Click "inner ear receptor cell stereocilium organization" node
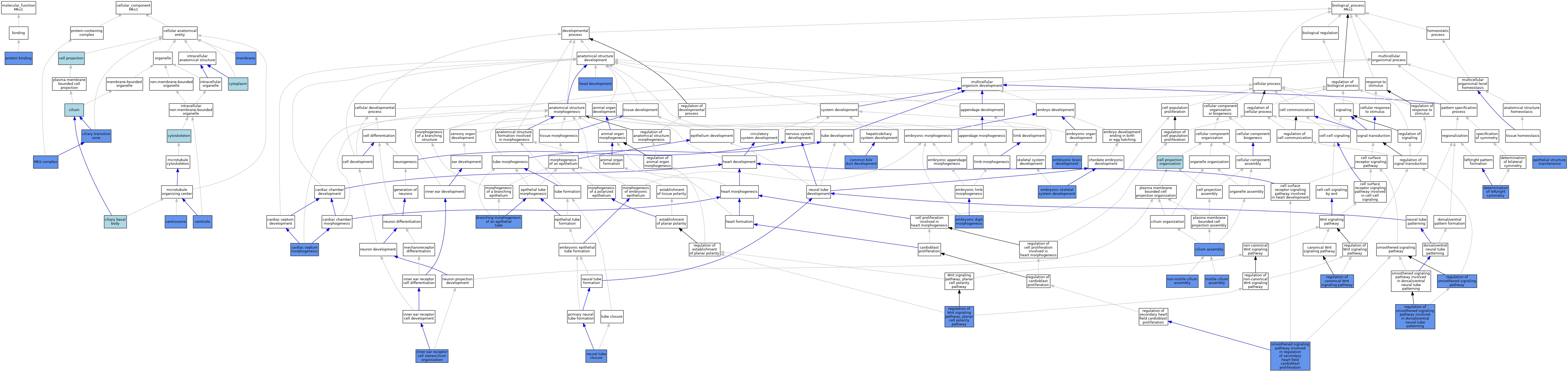Viewport: 1568px width, 372px height. pos(432,356)
